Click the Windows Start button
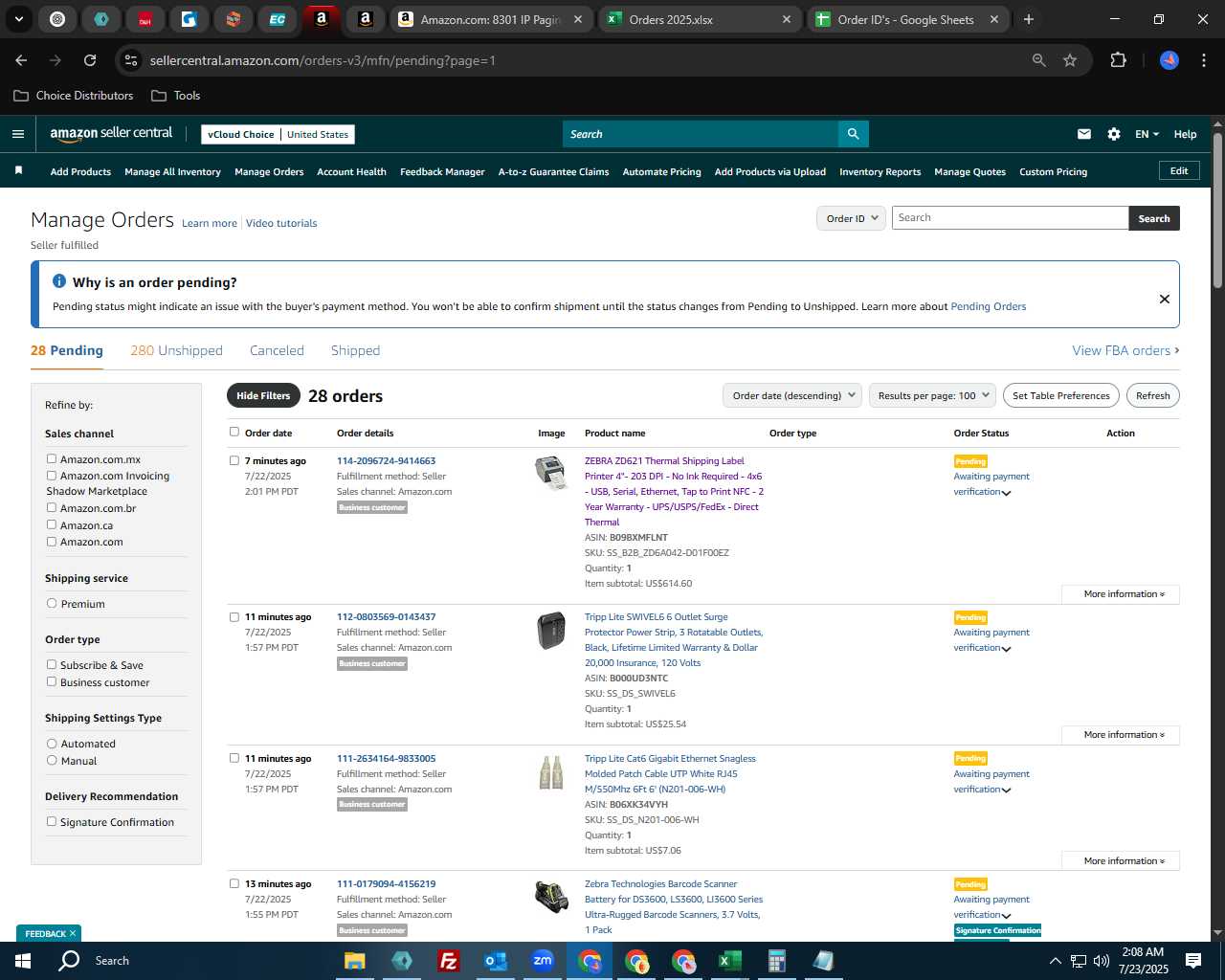Screen dimensions: 1225x980 pyautogui.click(x=23, y=961)
